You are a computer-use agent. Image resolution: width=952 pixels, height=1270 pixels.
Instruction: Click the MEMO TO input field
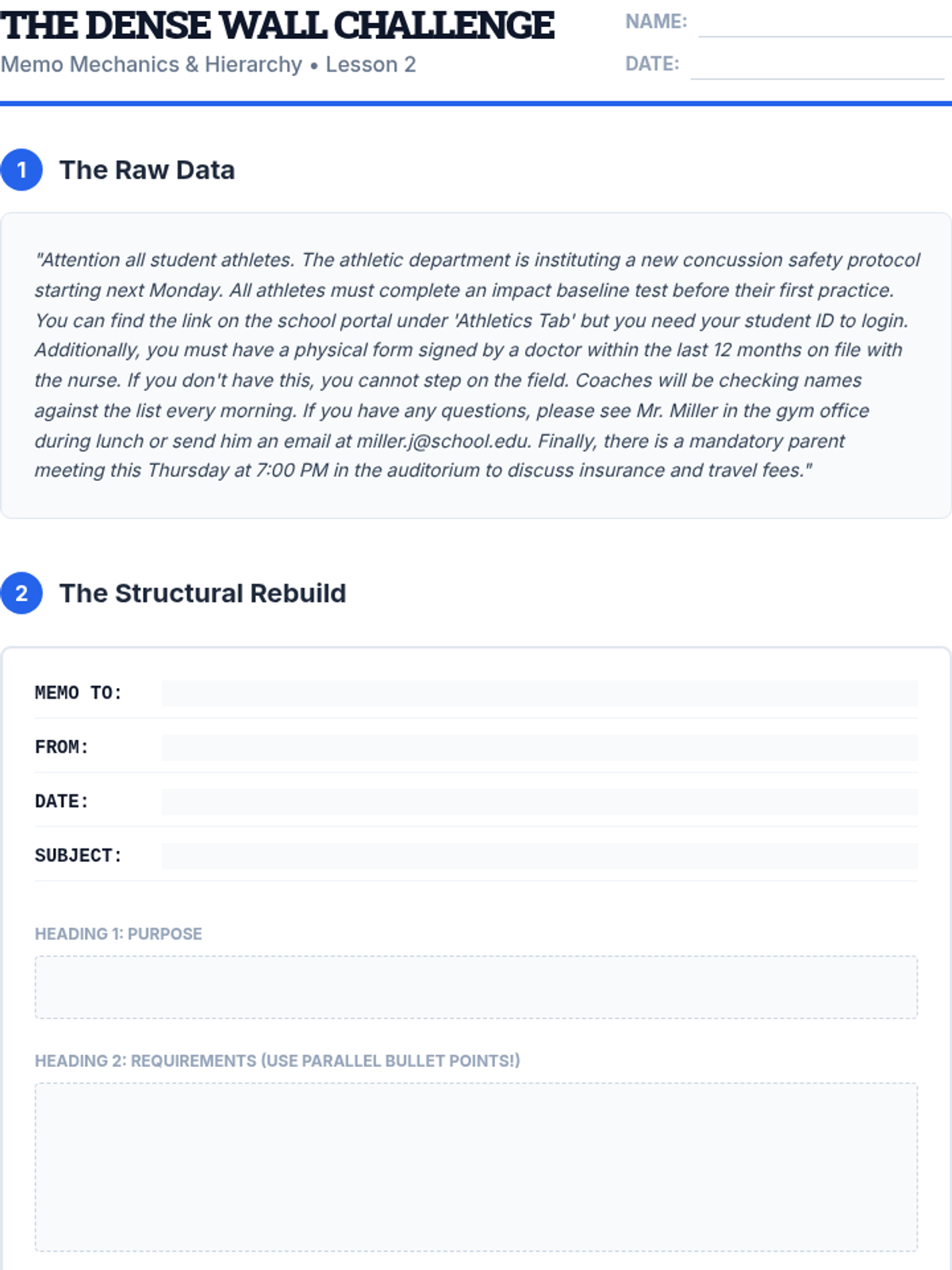tap(539, 693)
